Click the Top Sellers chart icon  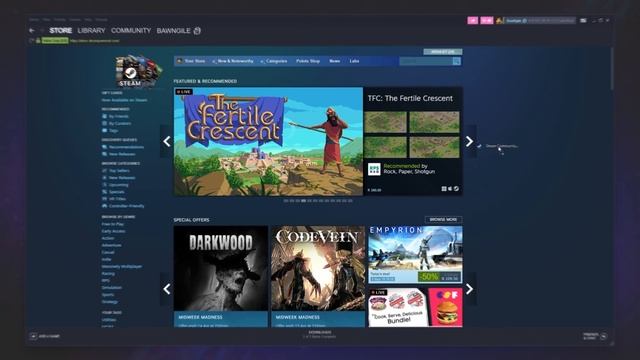[x=104, y=171]
